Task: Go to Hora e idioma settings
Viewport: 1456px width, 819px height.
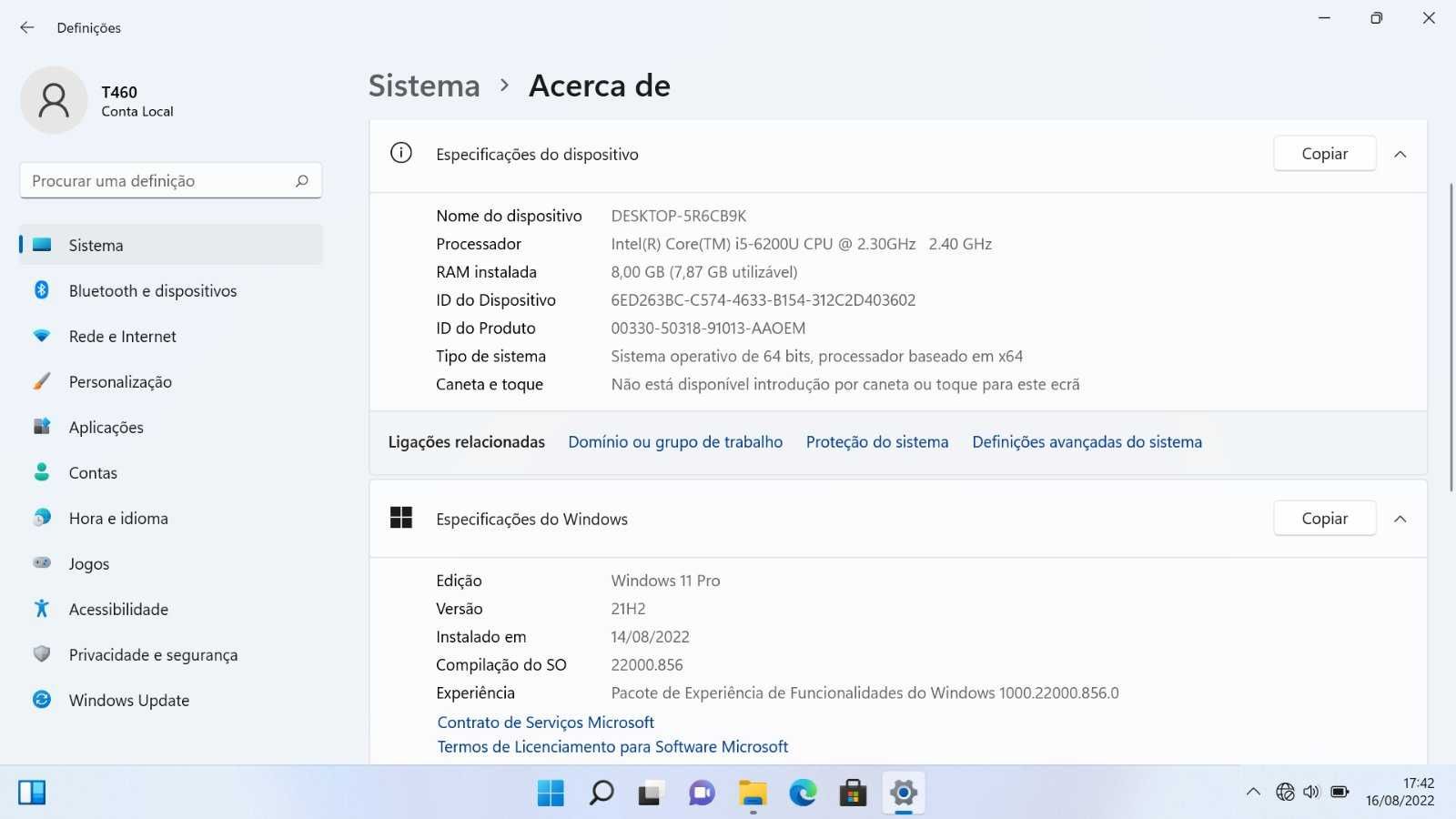Action: [x=171, y=518]
